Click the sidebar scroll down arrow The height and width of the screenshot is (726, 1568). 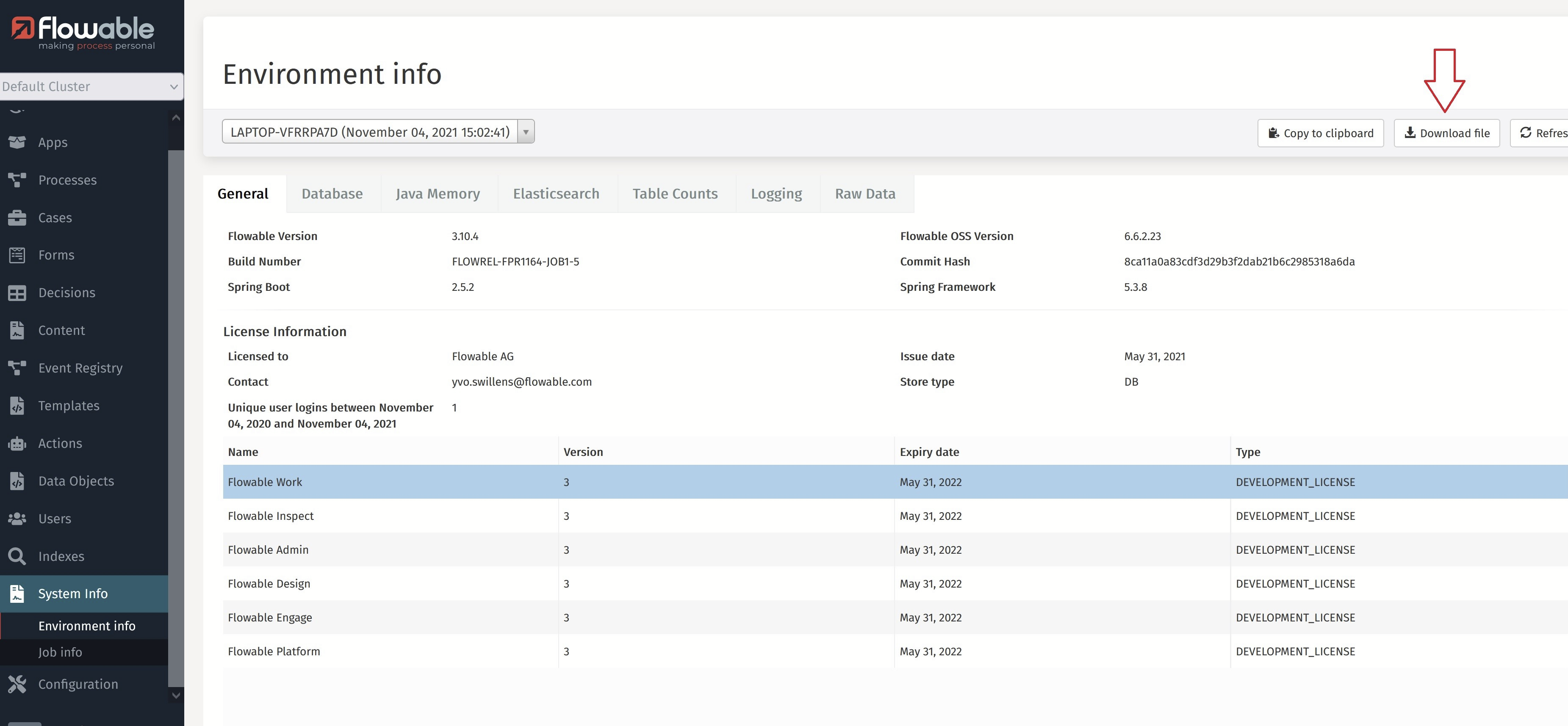click(176, 695)
